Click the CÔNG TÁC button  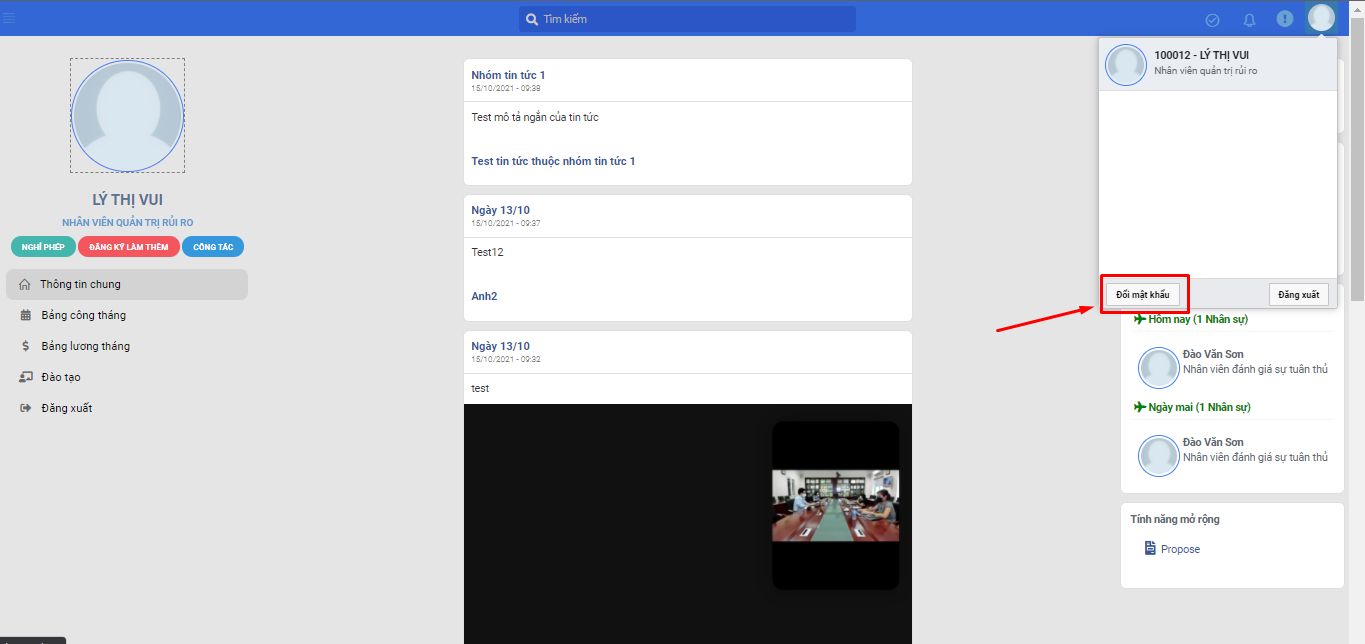click(213, 247)
